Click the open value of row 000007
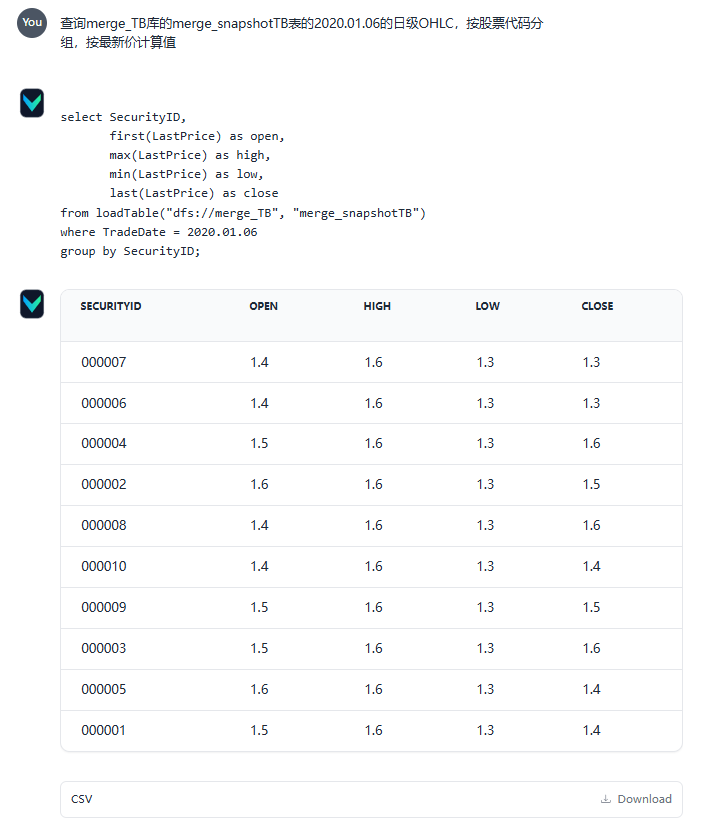The image size is (709, 831). [259, 363]
